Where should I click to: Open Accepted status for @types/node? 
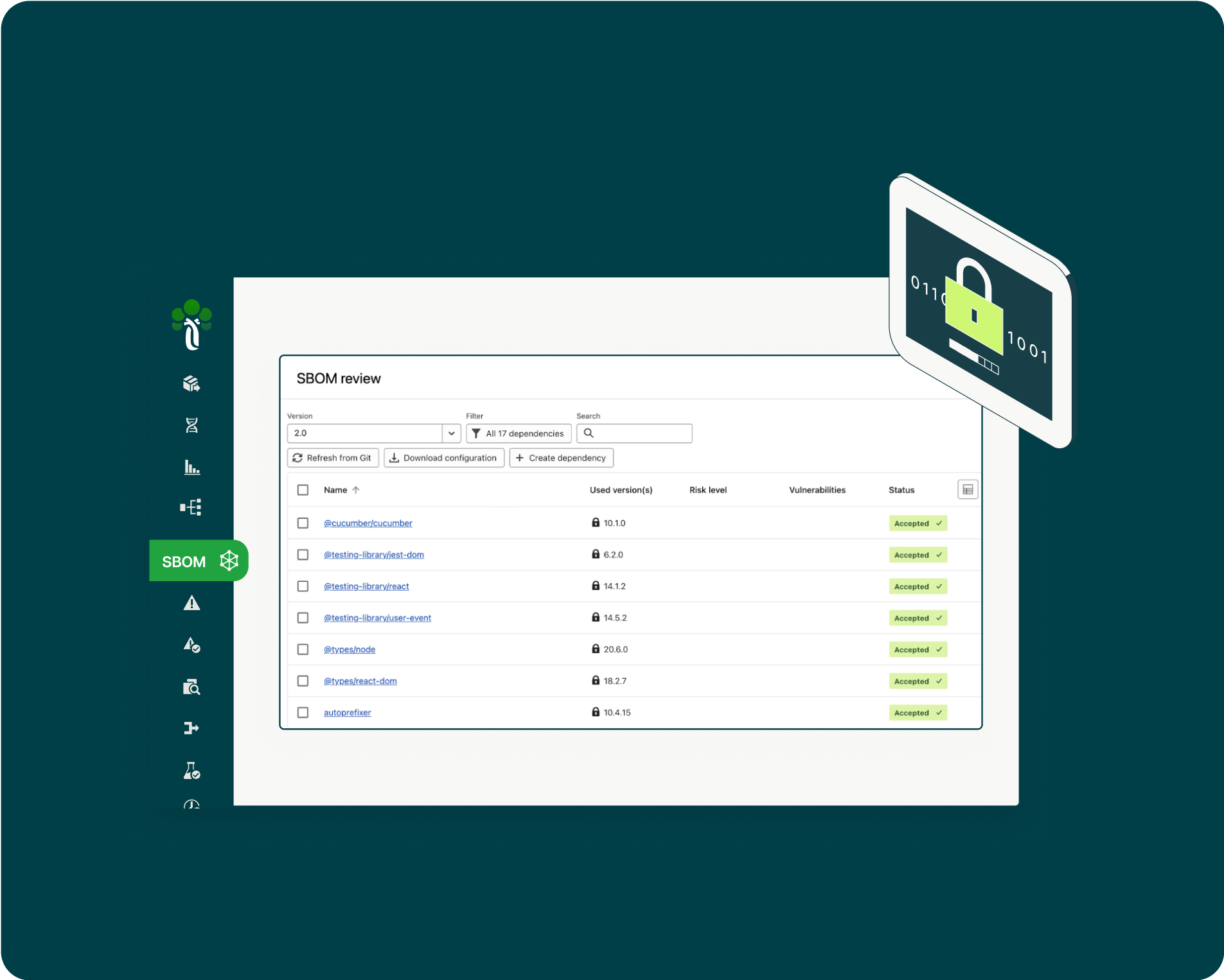918,650
